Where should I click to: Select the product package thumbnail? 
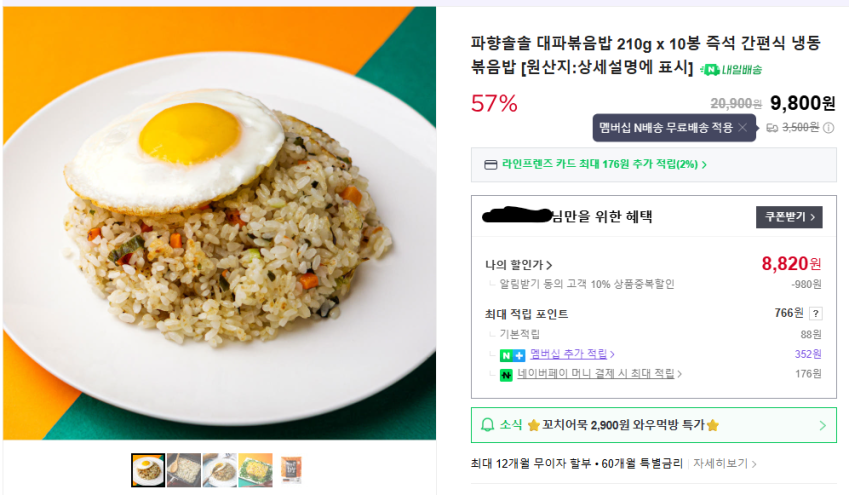coord(290,470)
